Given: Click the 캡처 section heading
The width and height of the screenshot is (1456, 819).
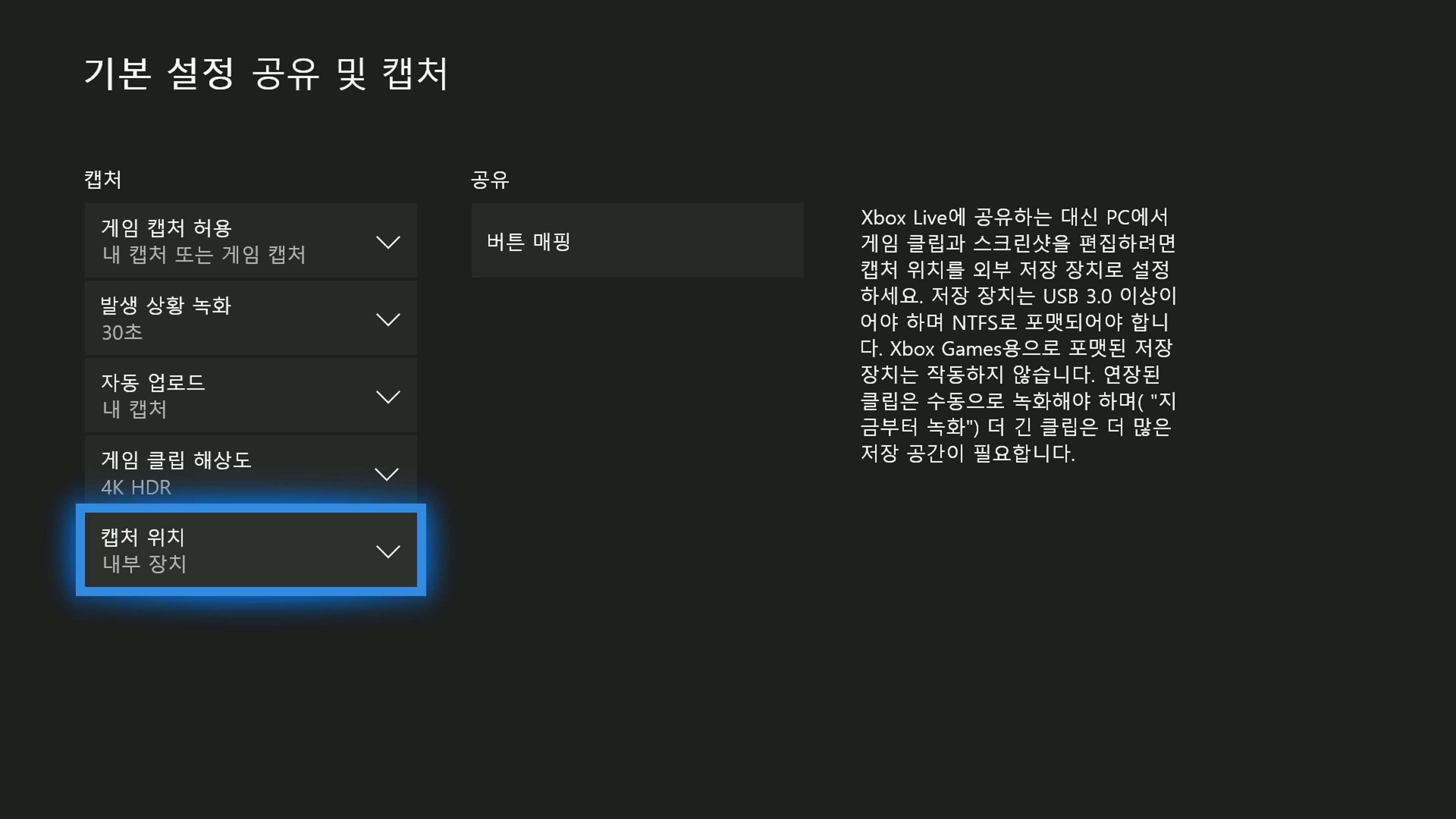Looking at the screenshot, I should click(x=103, y=180).
